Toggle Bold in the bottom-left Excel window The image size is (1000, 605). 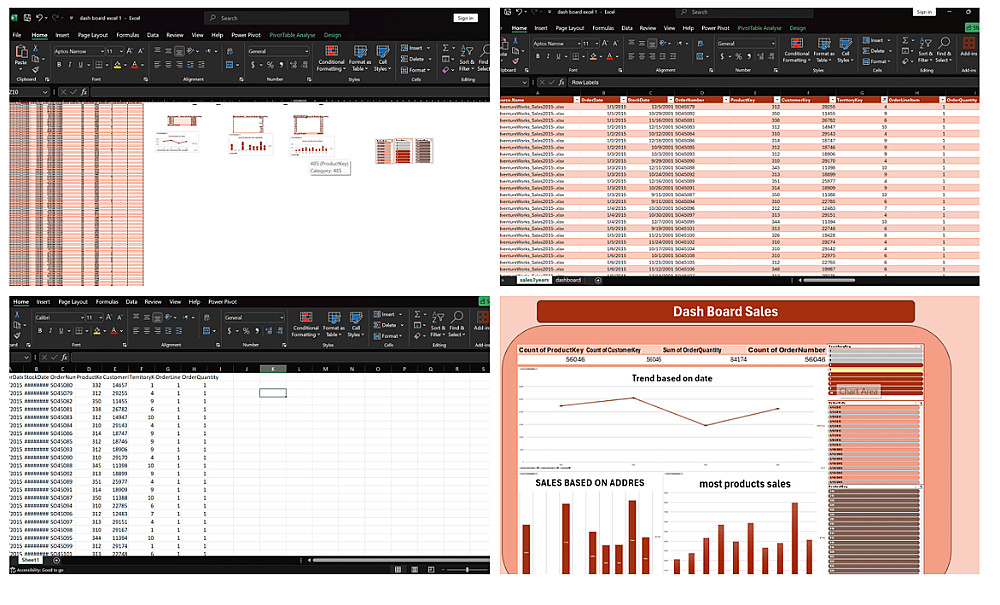(x=40, y=330)
